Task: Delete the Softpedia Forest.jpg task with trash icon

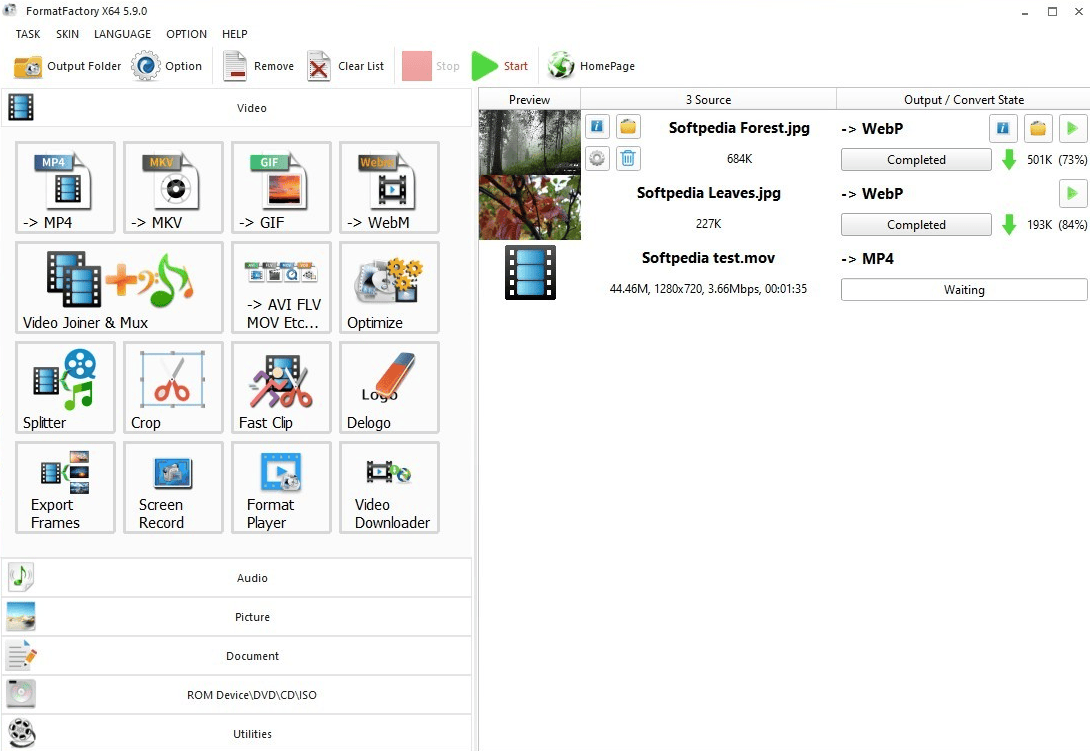Action: [628, 159]
